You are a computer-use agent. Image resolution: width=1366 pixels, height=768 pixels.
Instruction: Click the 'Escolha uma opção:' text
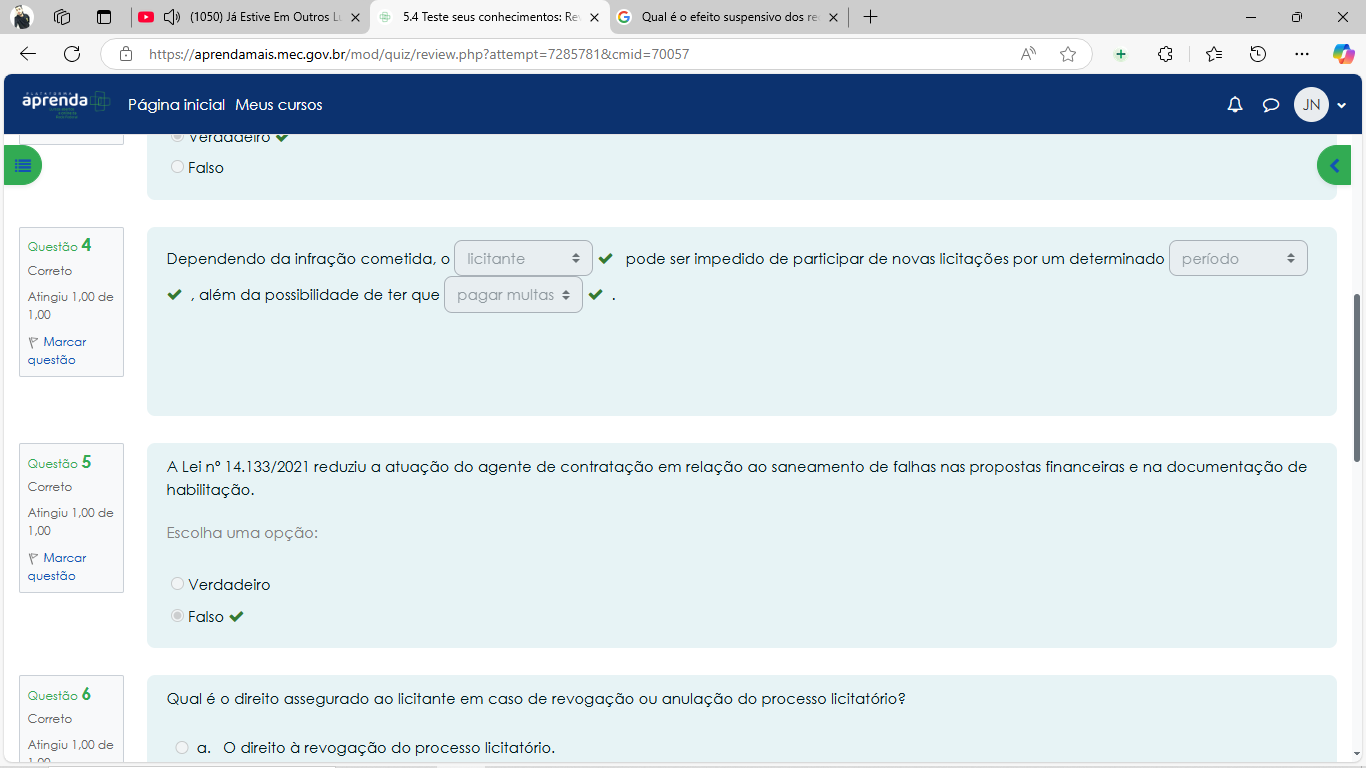click(x=242, y=533)
